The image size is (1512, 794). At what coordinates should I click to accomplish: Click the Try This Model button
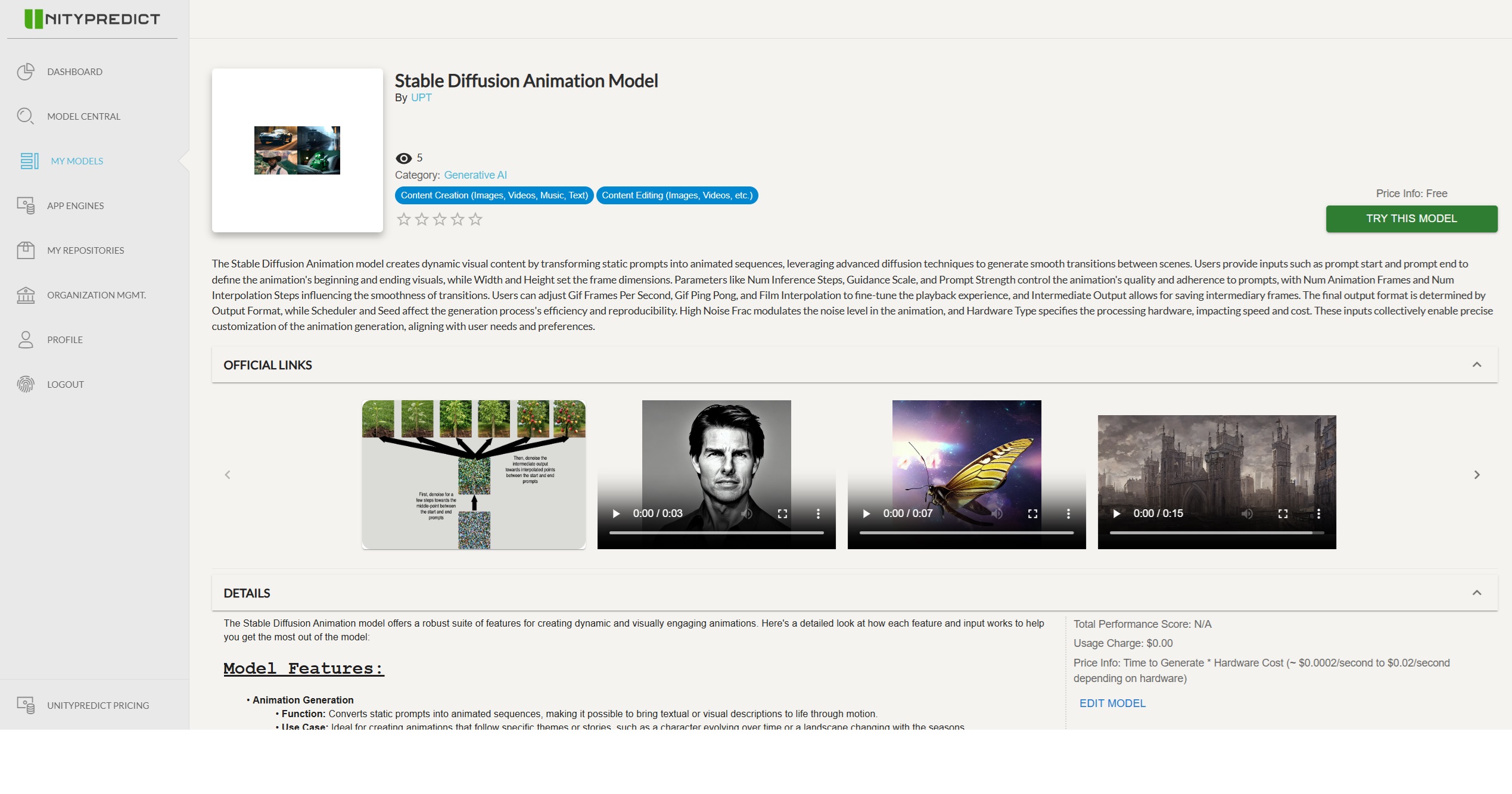pos(1411,219)
